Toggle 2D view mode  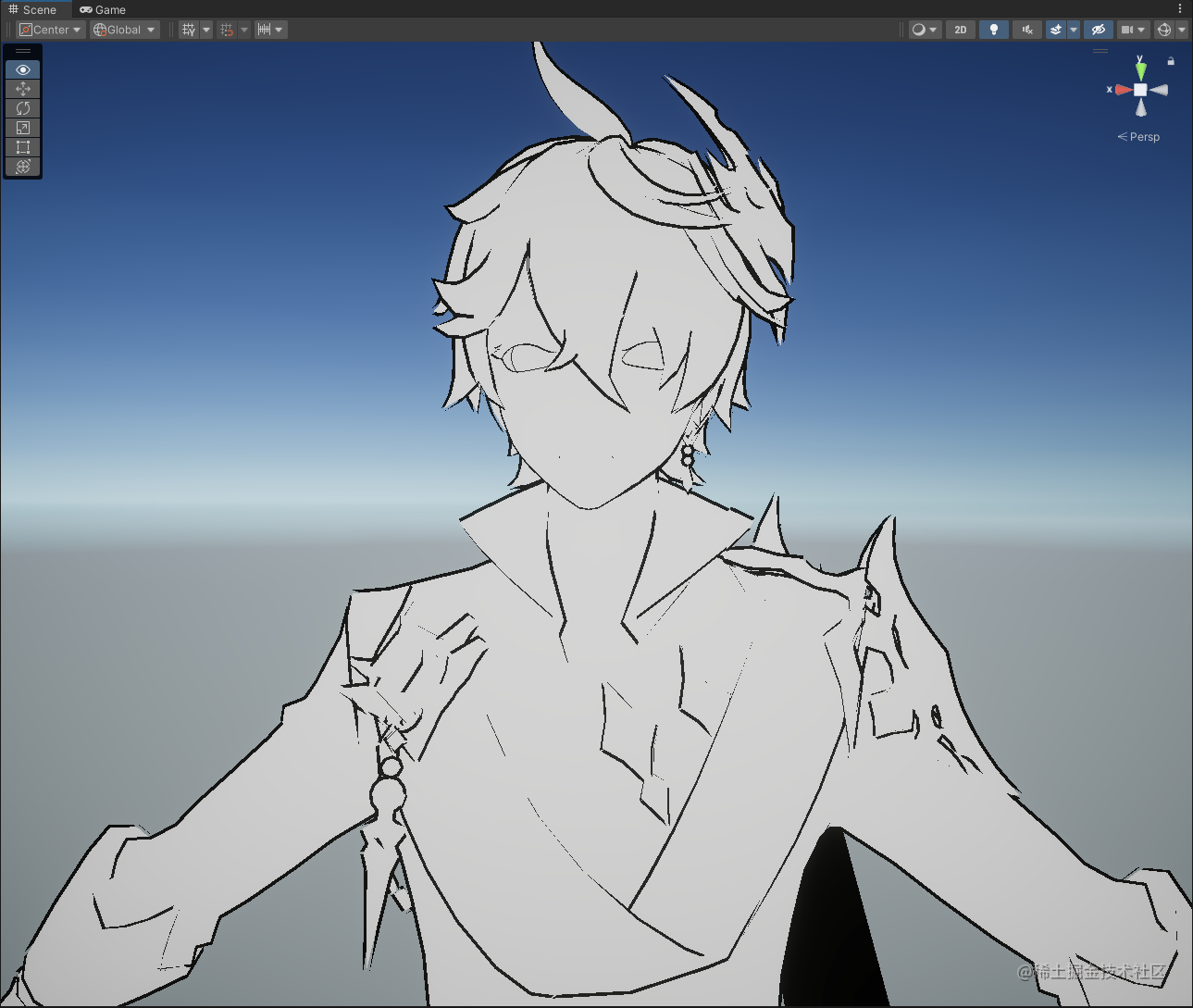tap(961, 30)
